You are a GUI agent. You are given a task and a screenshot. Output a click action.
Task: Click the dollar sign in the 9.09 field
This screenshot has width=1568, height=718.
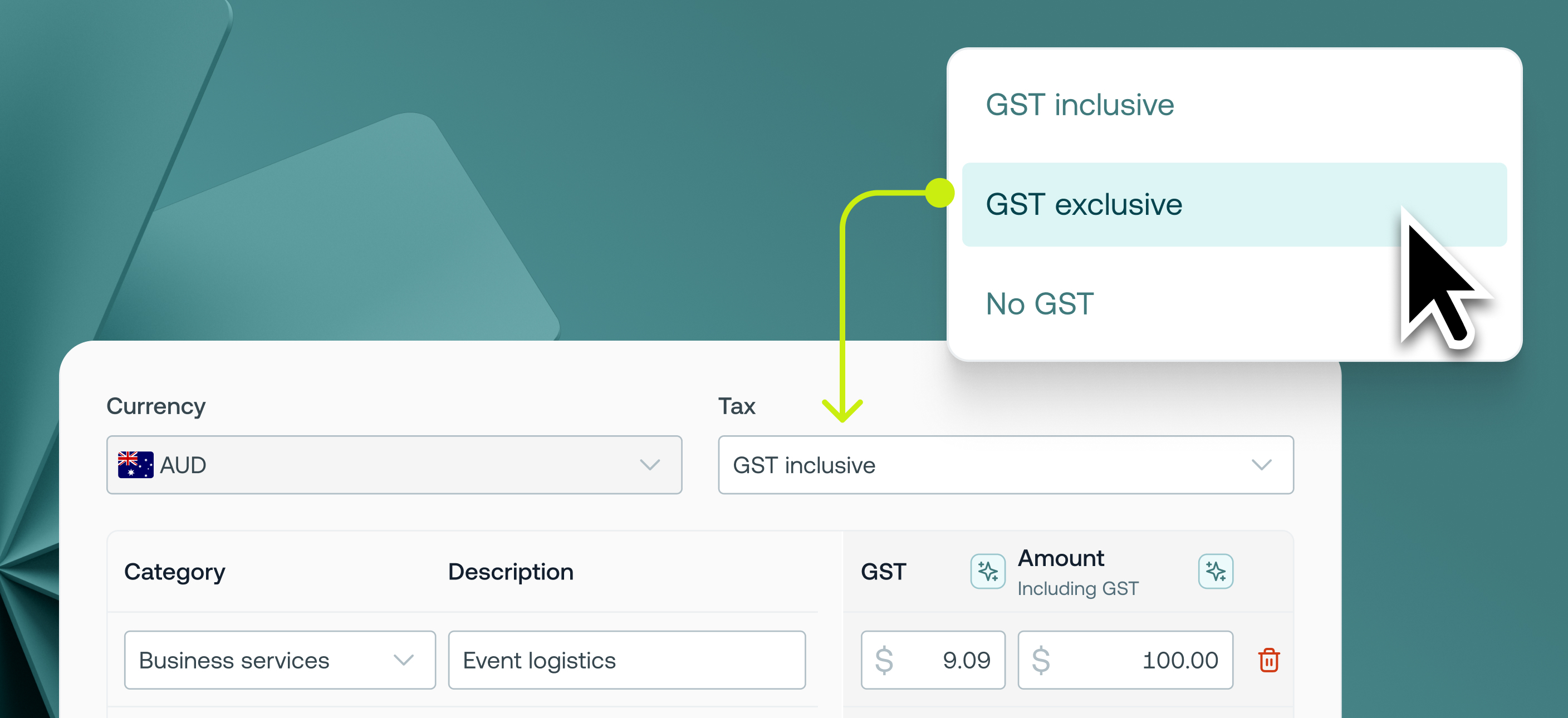[x=884, y=660]
